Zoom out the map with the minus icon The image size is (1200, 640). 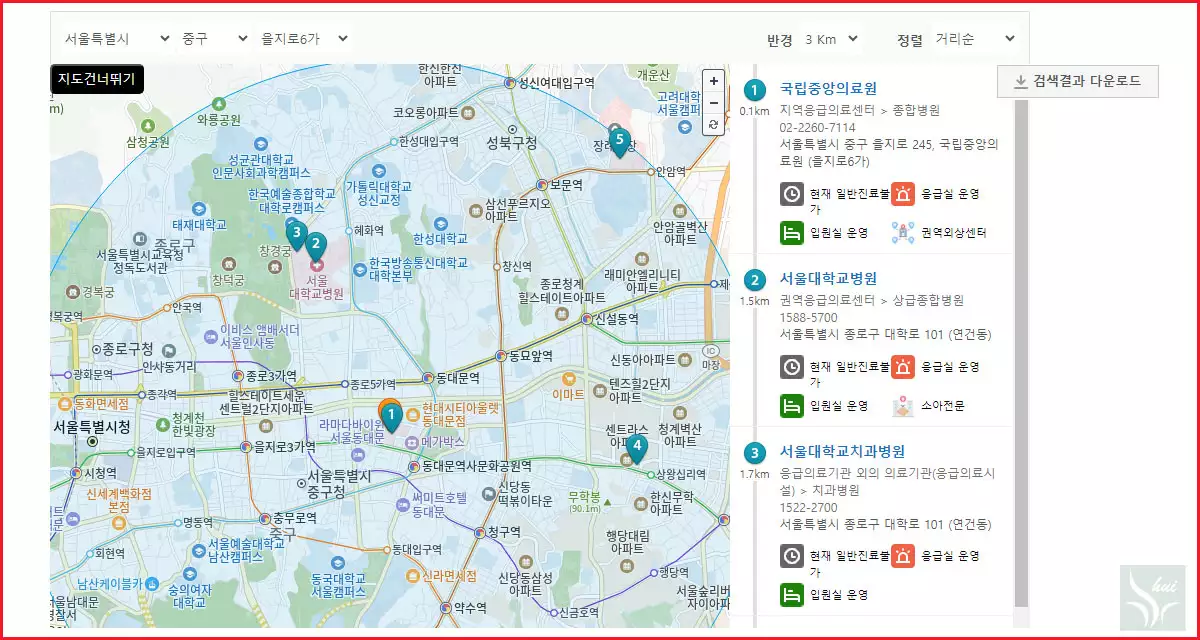pos(714,102)
